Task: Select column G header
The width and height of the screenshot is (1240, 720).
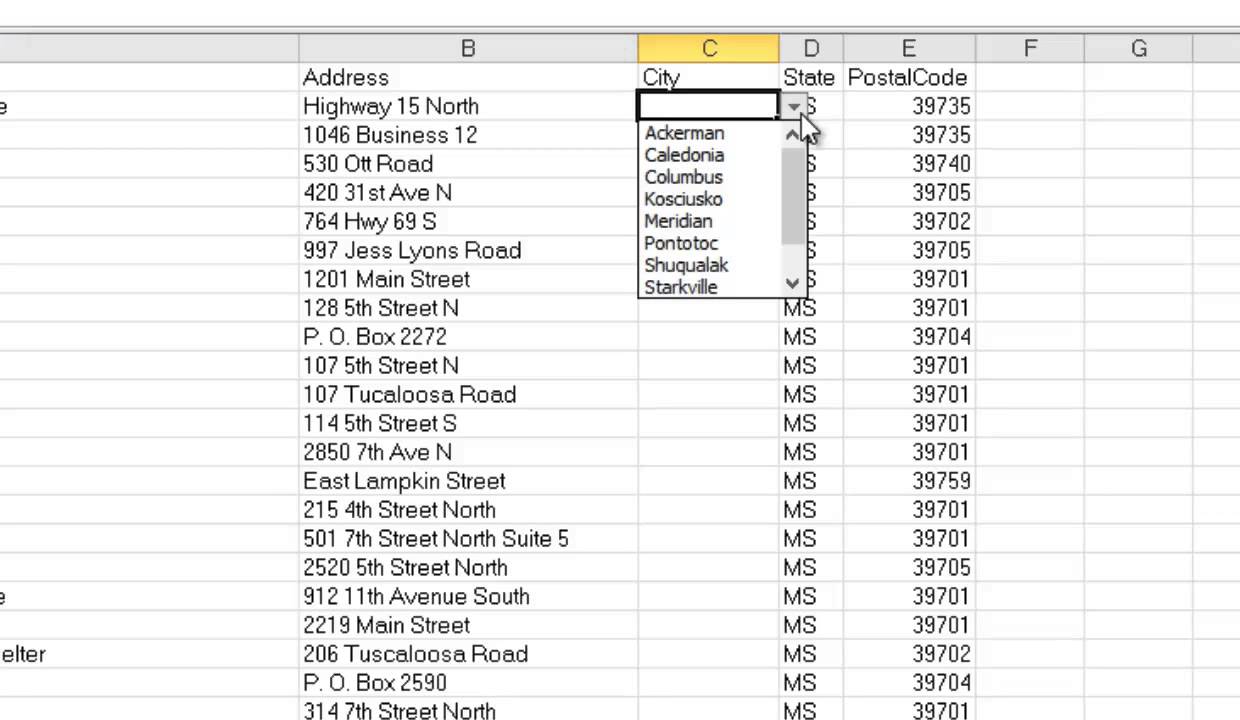Action: coord(1138,49)
